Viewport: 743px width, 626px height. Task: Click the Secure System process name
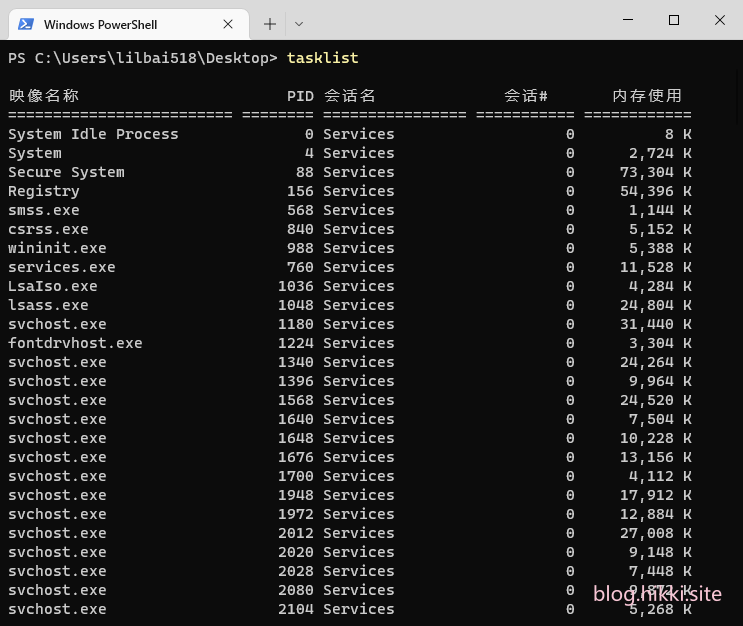coord(66,172)
